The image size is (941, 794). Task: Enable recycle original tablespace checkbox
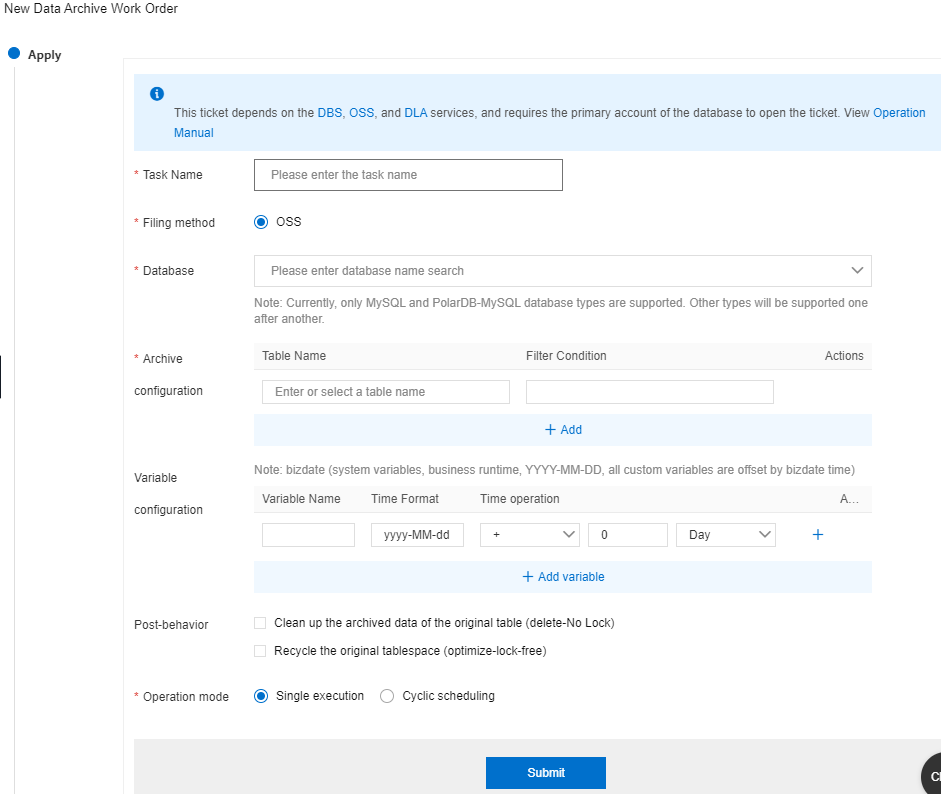tap(260, 651)
